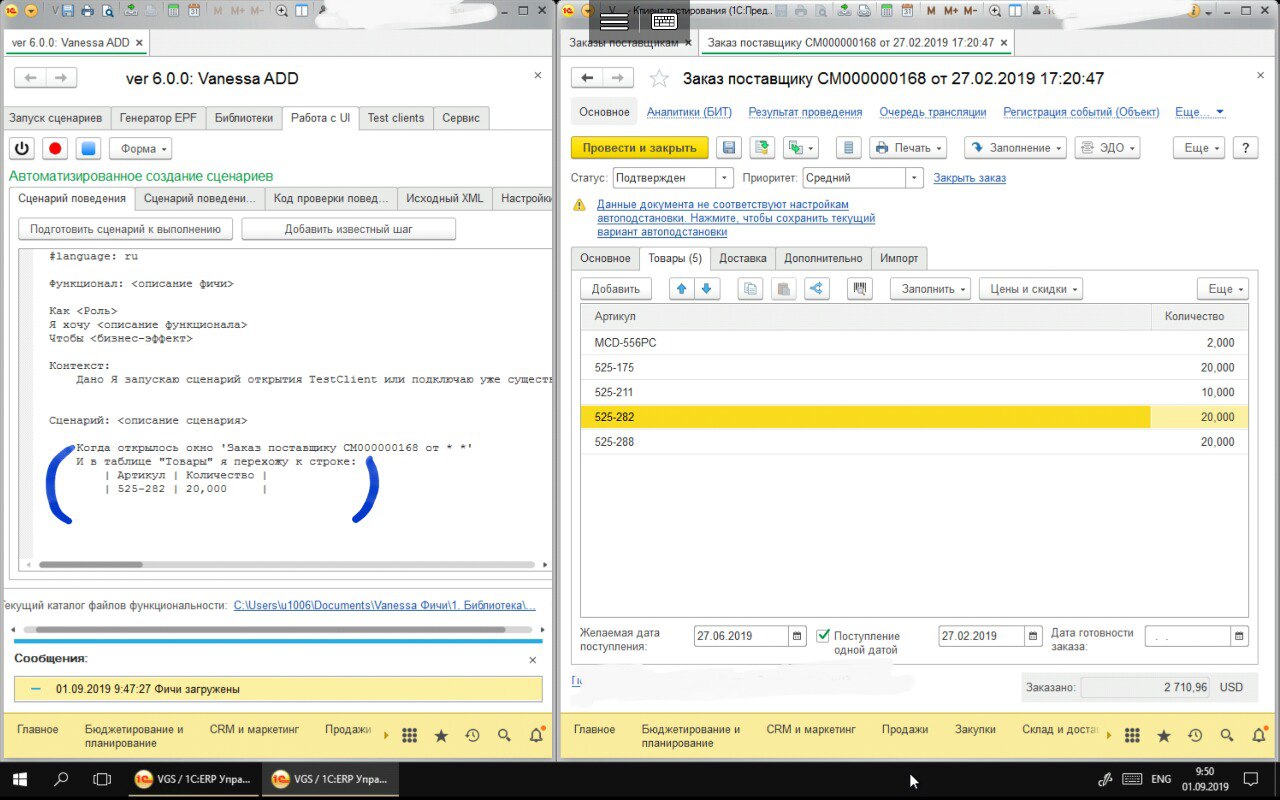Image resolution: width=1280 pixels, height=800 pixels.
Task: Click the help question mark button
Action: tap(1245, 148)
